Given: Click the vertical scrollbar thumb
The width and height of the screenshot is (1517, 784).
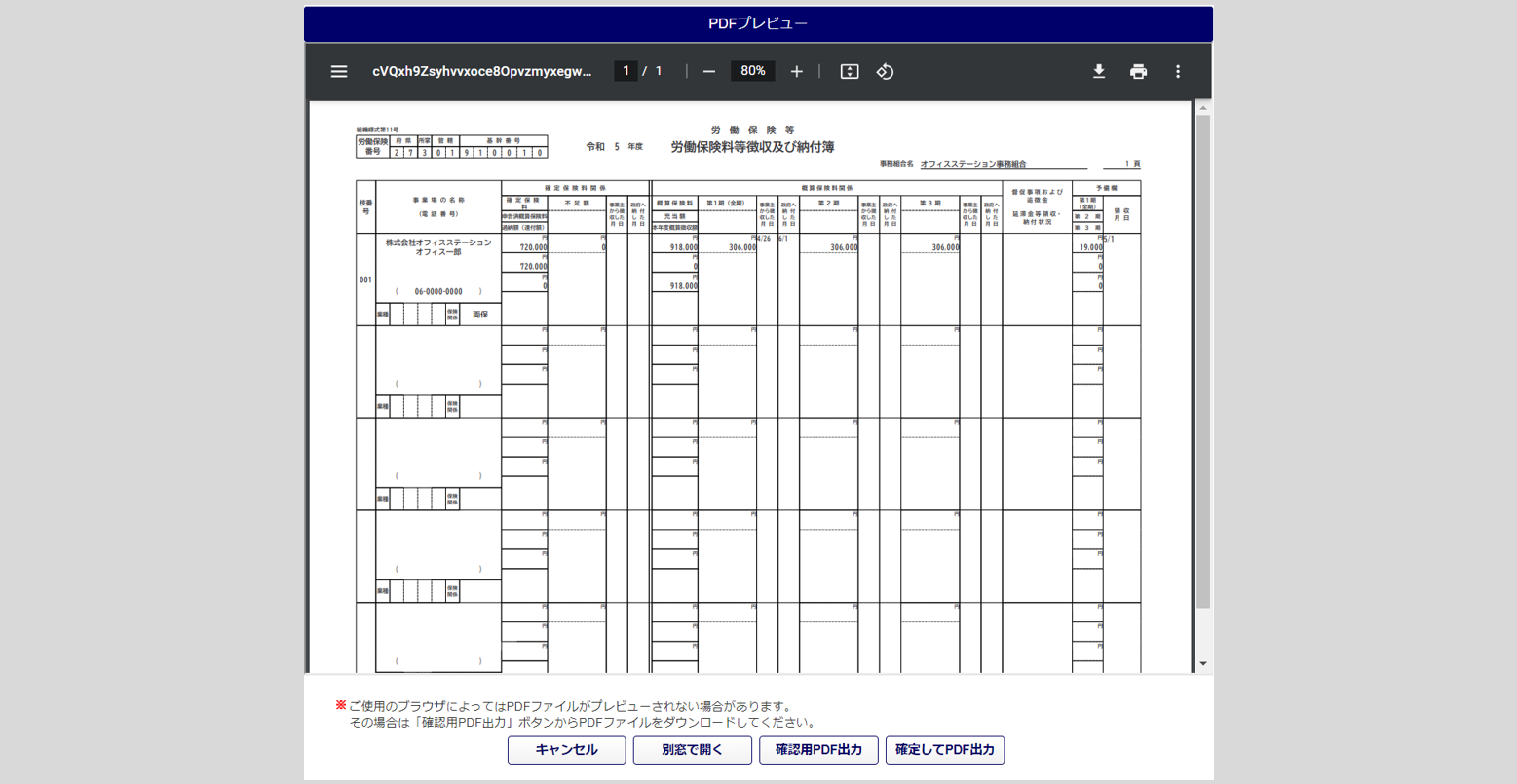Looking at the screenshot, I should [x=1203, y=360].
